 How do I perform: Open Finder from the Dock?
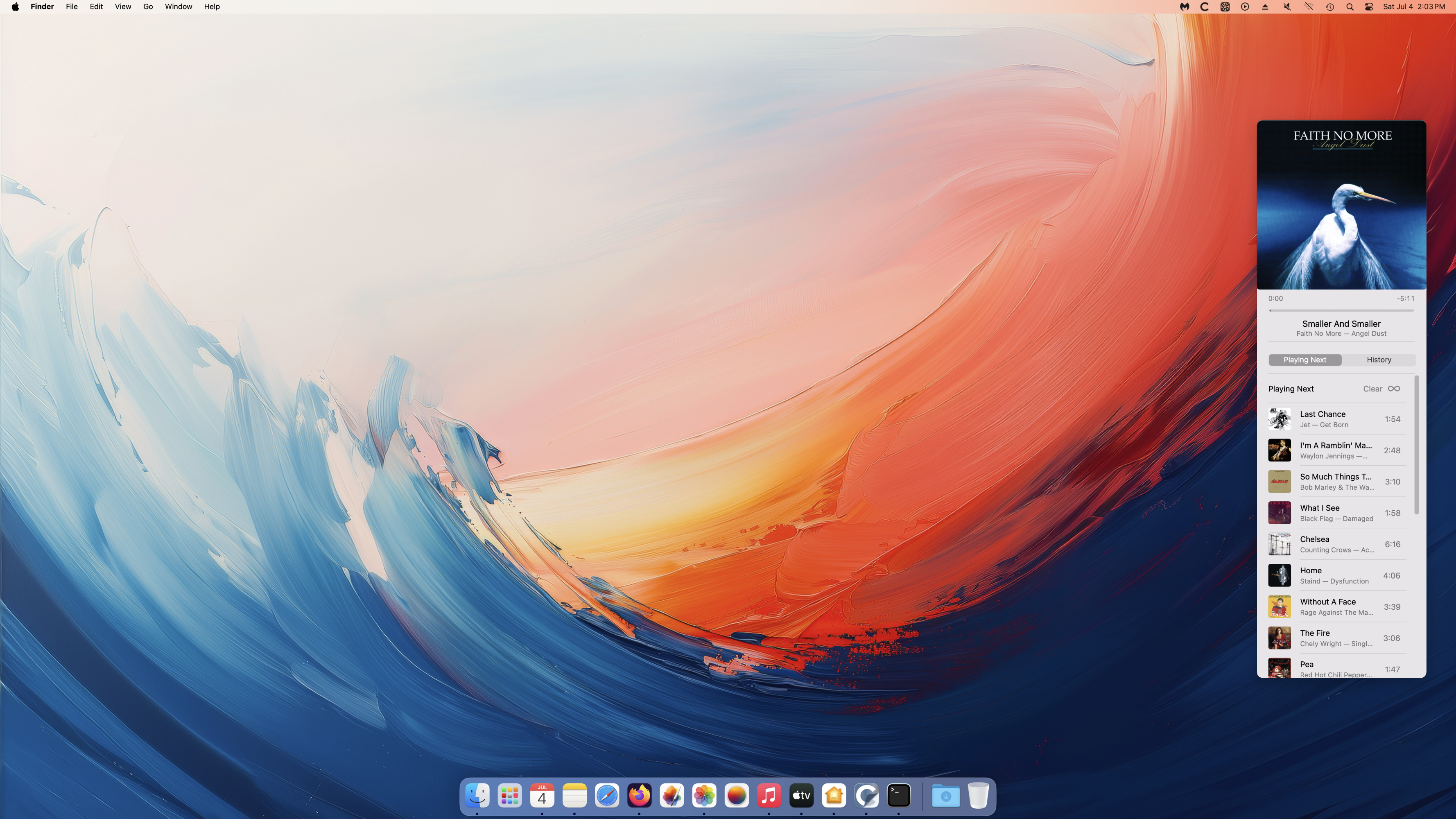tap(477, 796)
